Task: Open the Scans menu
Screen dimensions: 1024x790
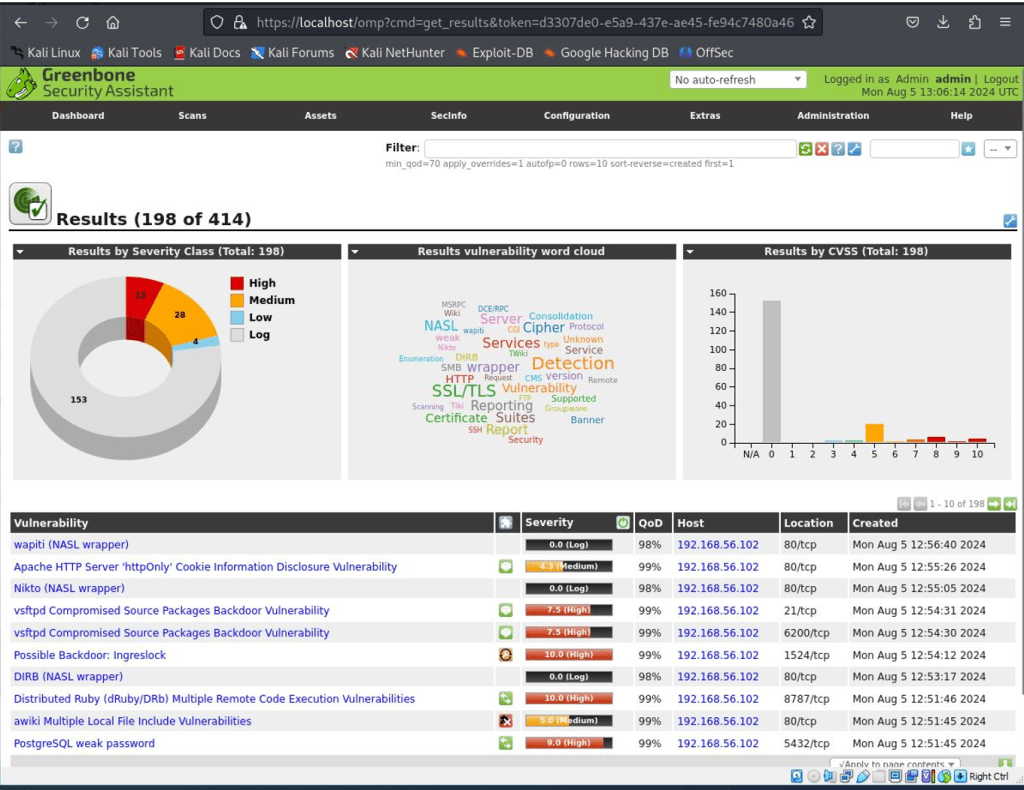Action: tap(192, 116)
